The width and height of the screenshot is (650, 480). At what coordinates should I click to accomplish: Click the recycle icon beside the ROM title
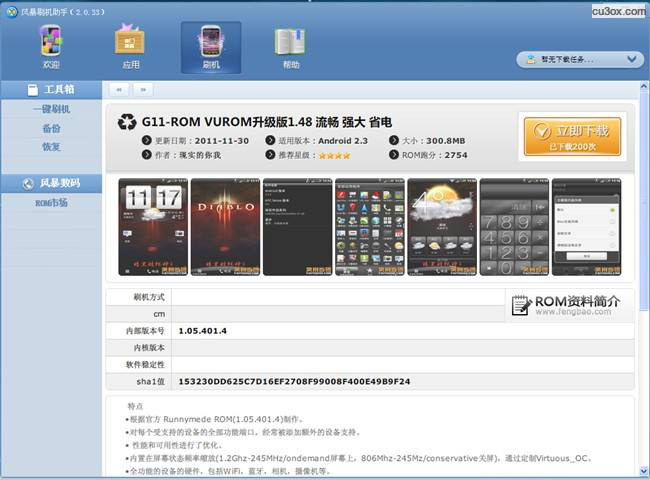pos(127,122)
